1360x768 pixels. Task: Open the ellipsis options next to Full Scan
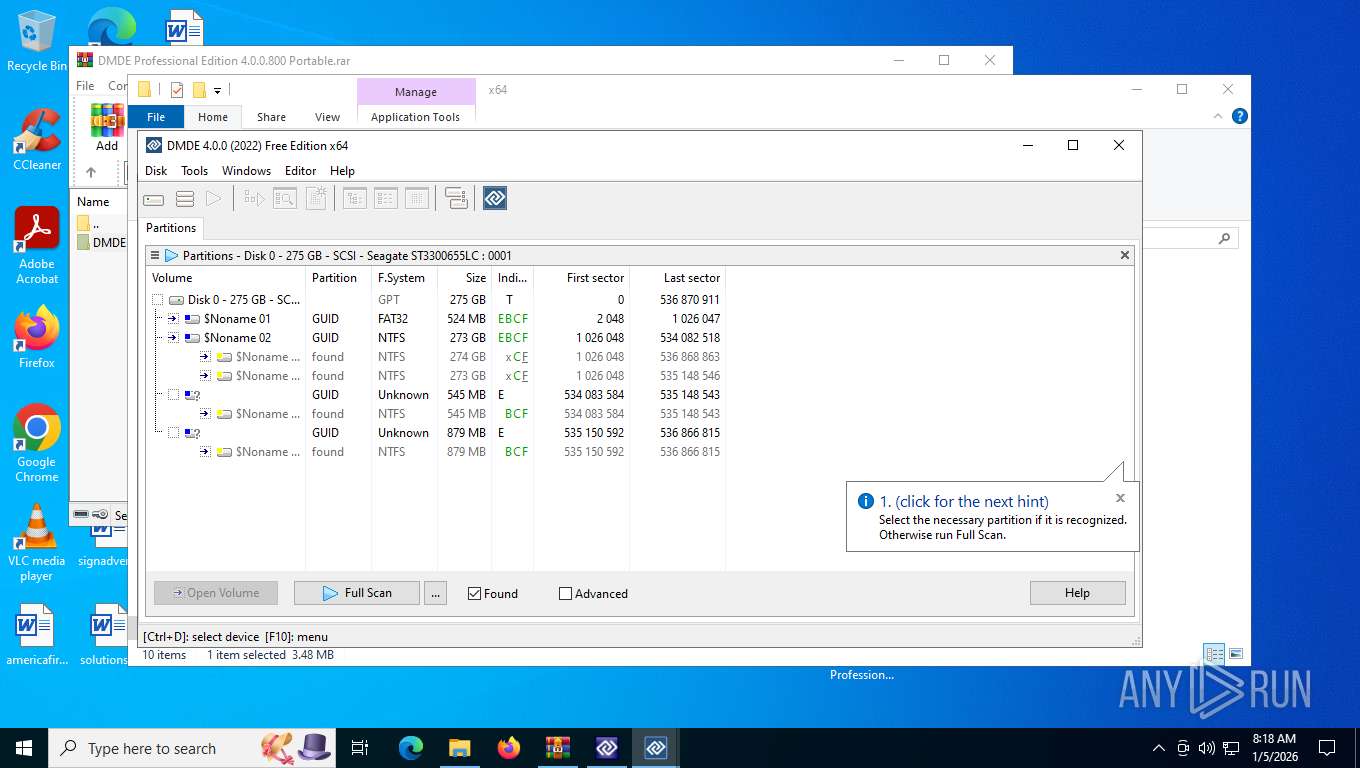435,593
